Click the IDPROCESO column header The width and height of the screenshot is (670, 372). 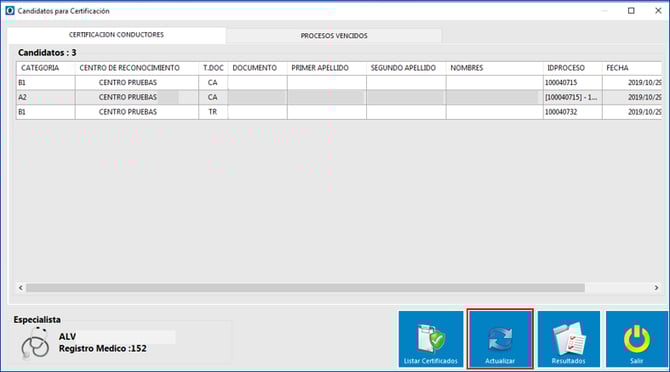pos(573,68)
